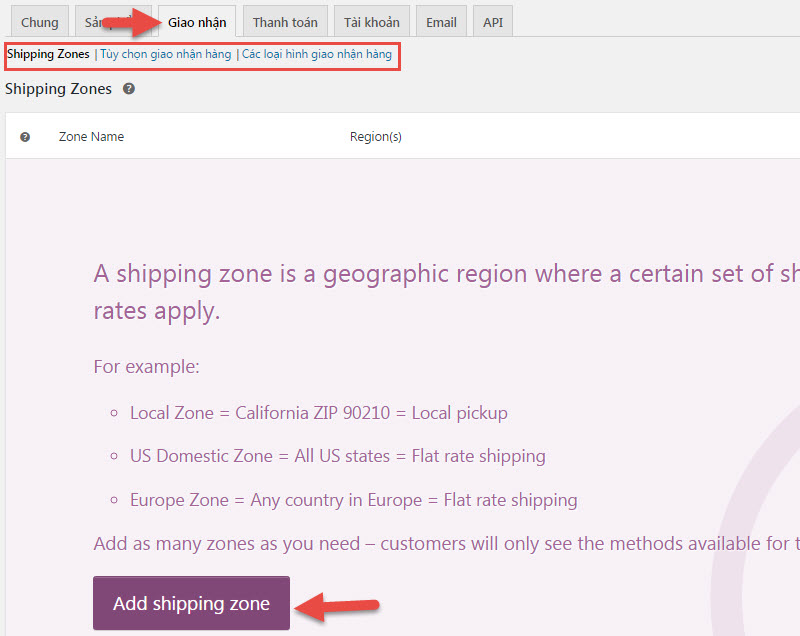Open the API settings tab
The image size is (800, 636).
[493, 22]
